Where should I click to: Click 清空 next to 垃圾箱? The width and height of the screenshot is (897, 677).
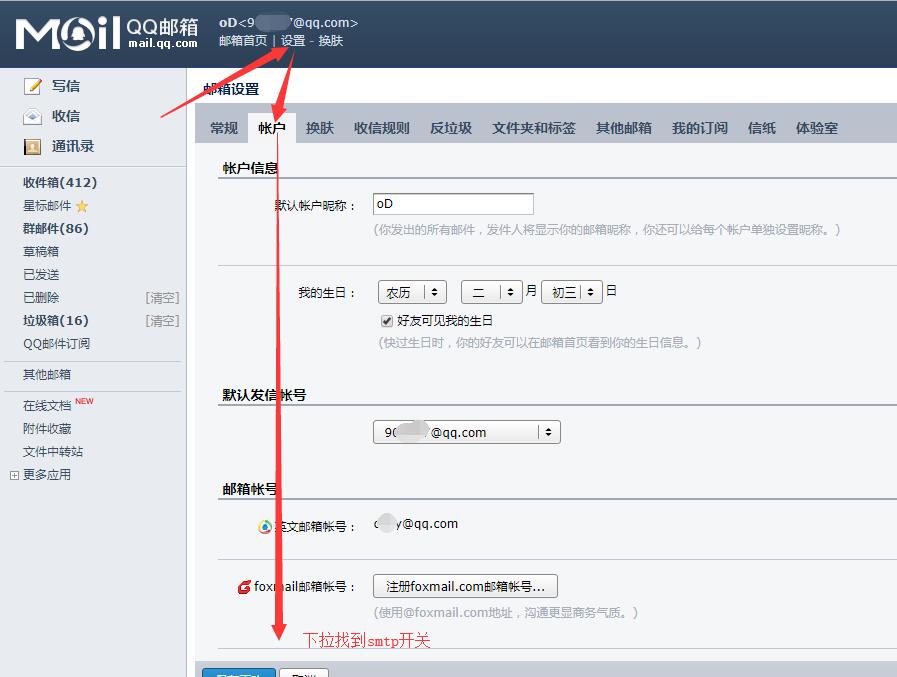pyautogui.click(x=160, y=320)
